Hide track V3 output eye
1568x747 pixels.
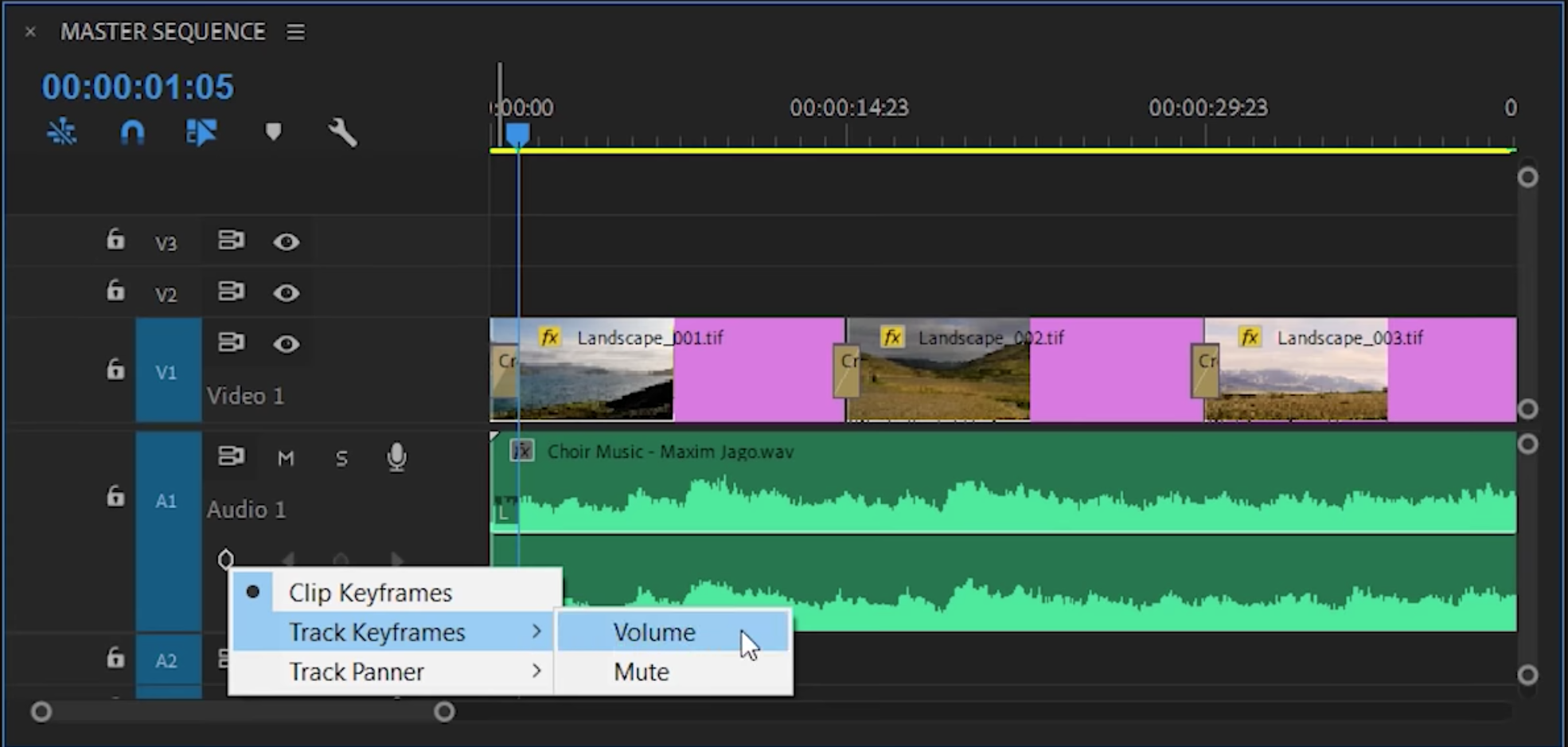click(287, 241)
